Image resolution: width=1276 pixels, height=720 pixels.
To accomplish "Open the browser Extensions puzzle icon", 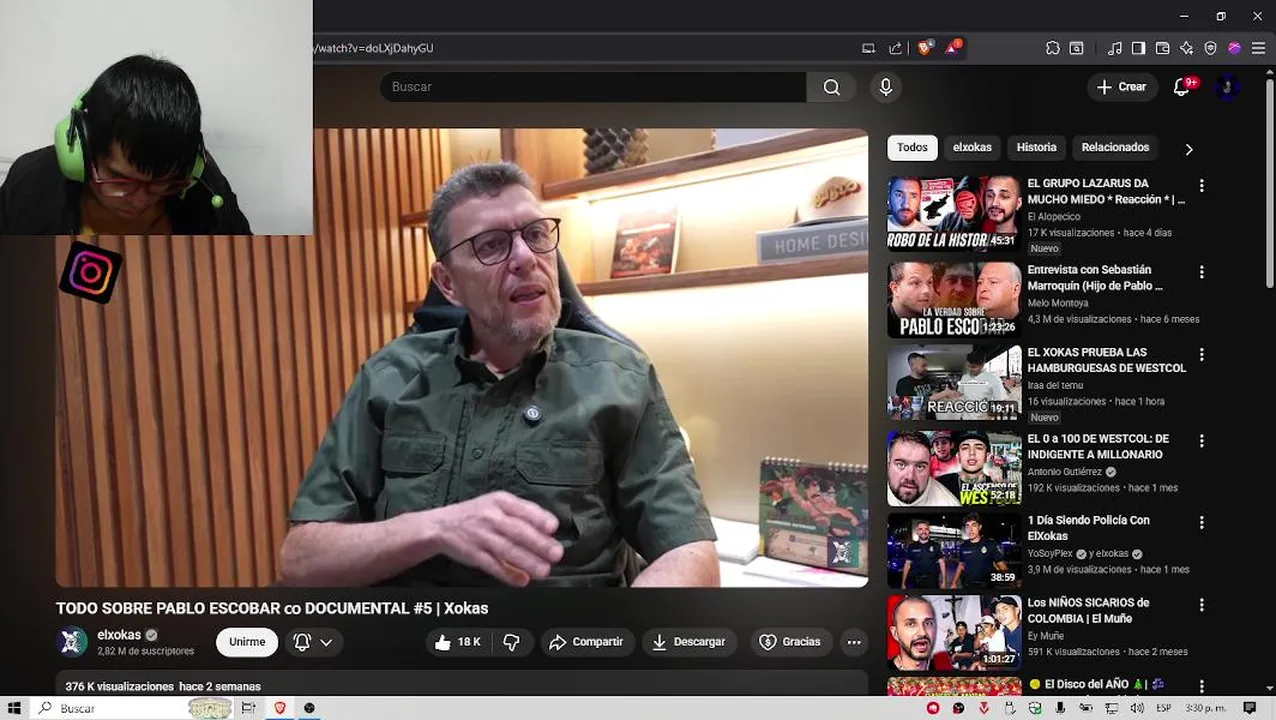I will (x=1053, y=48).
